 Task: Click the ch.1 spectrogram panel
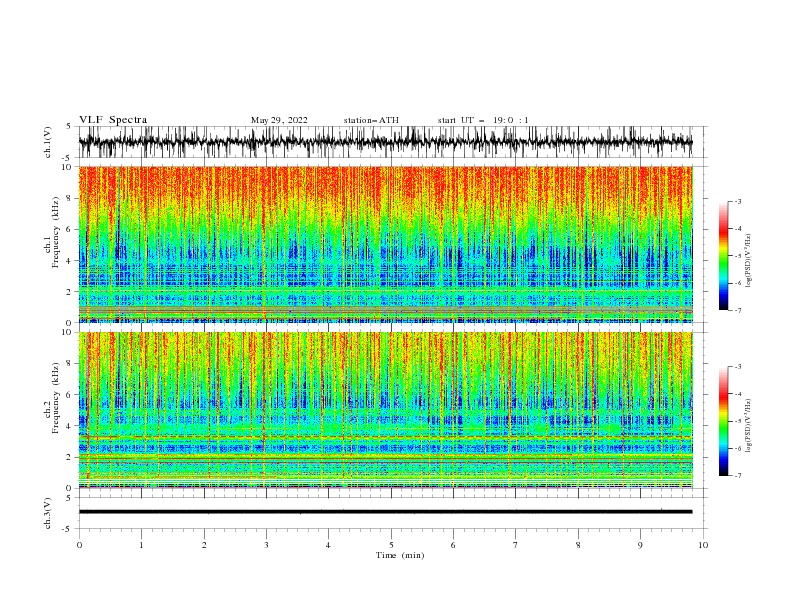[x=385, y=244]
